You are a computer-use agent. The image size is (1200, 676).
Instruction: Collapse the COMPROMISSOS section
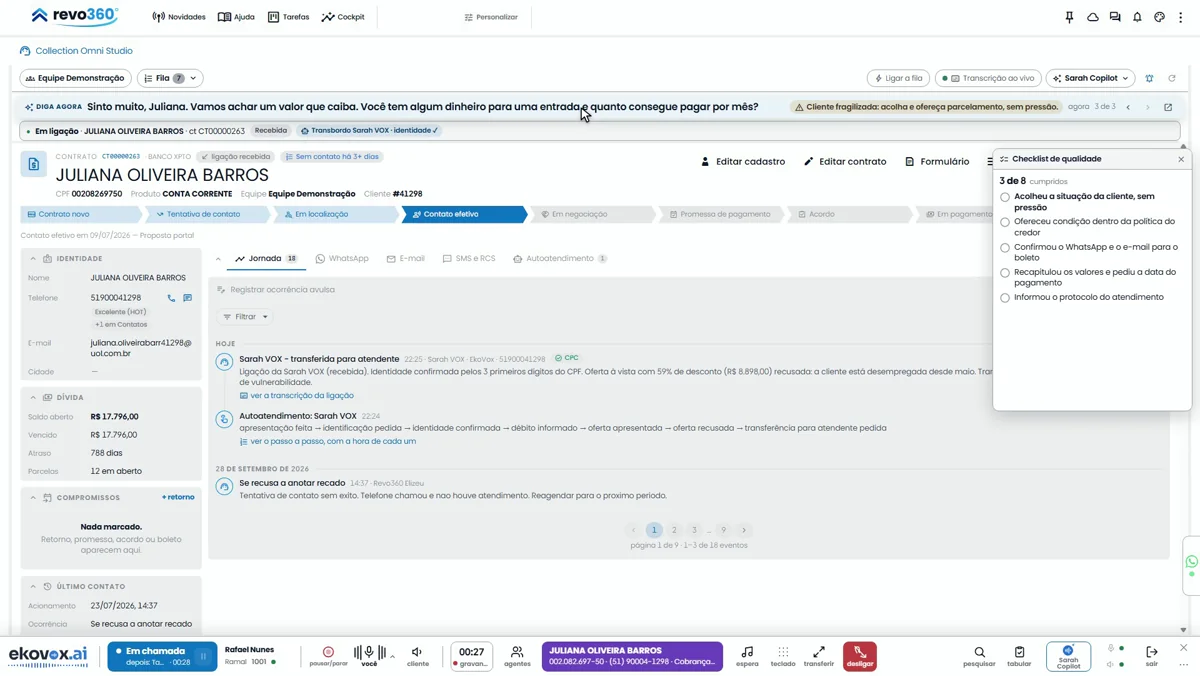tap(32, 498)
